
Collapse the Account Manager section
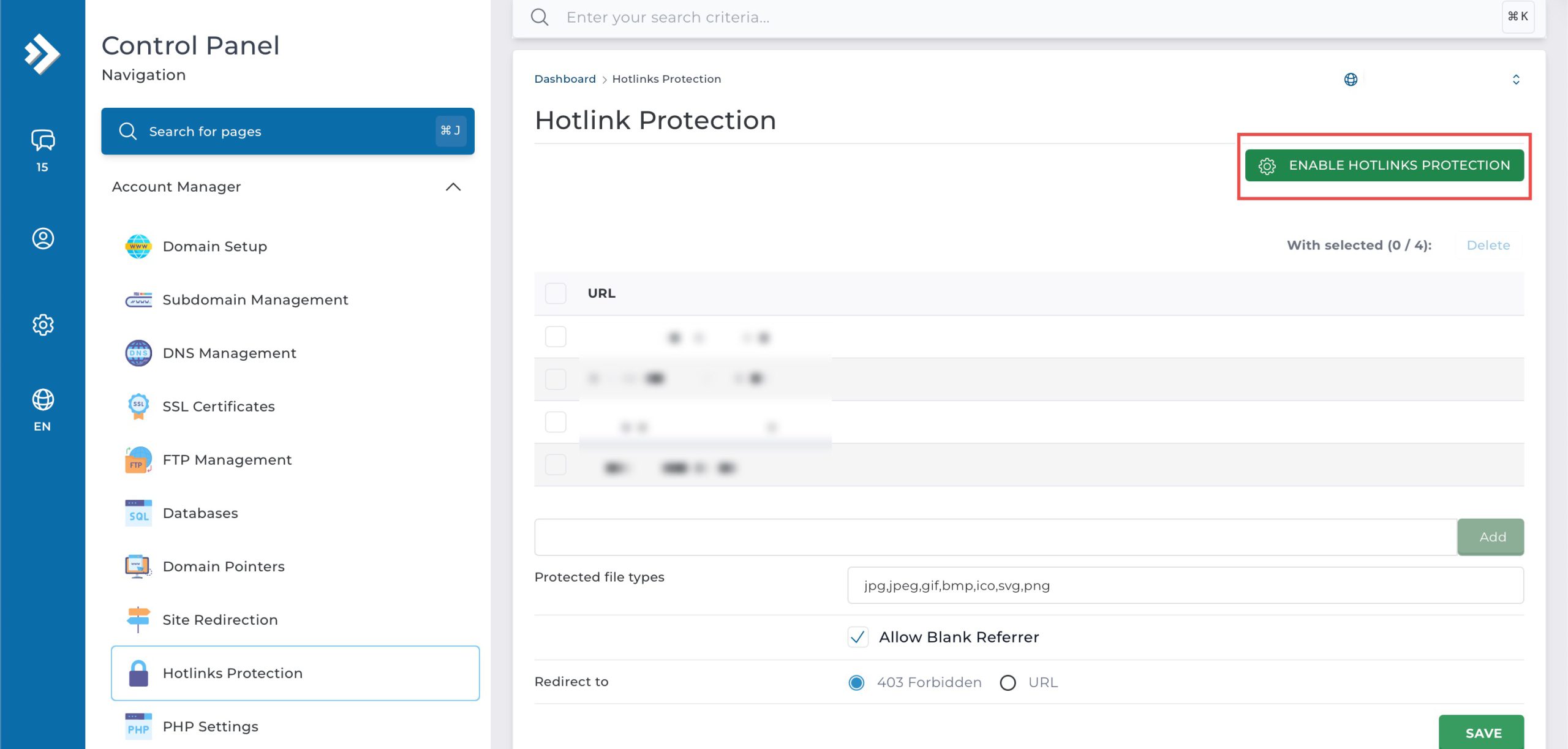click(x=453, y=187)
